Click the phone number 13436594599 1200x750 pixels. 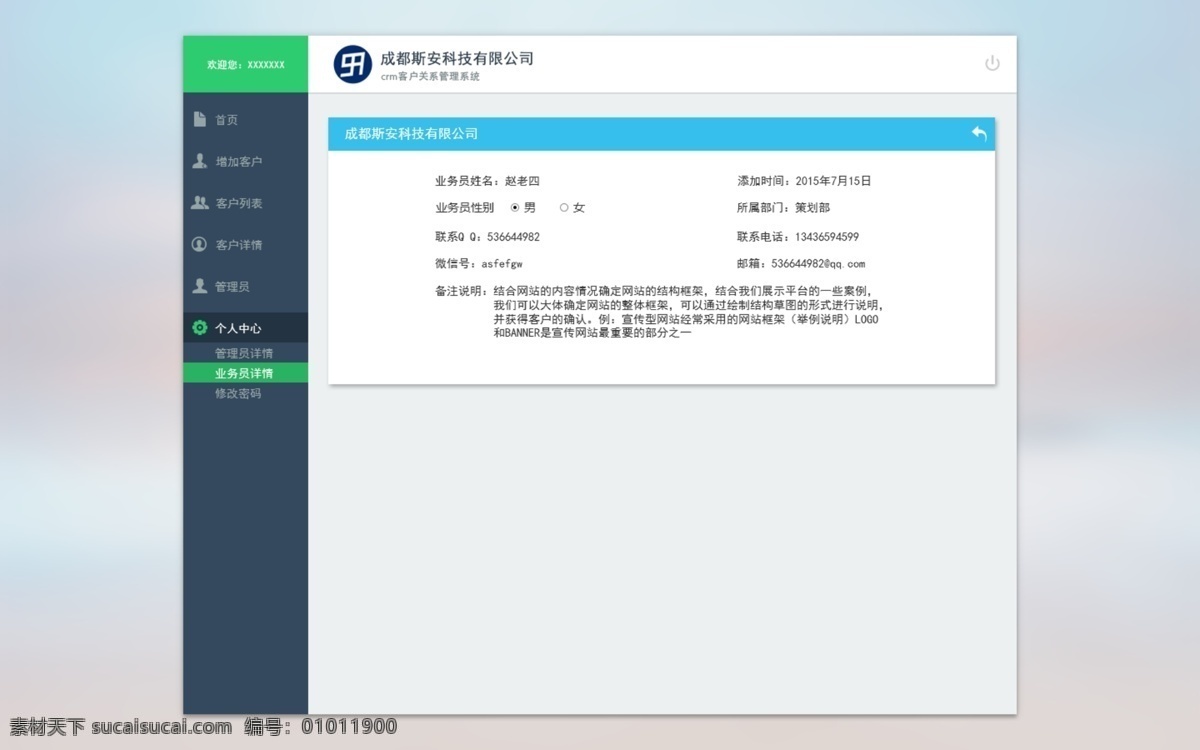(x=827, y=237)
